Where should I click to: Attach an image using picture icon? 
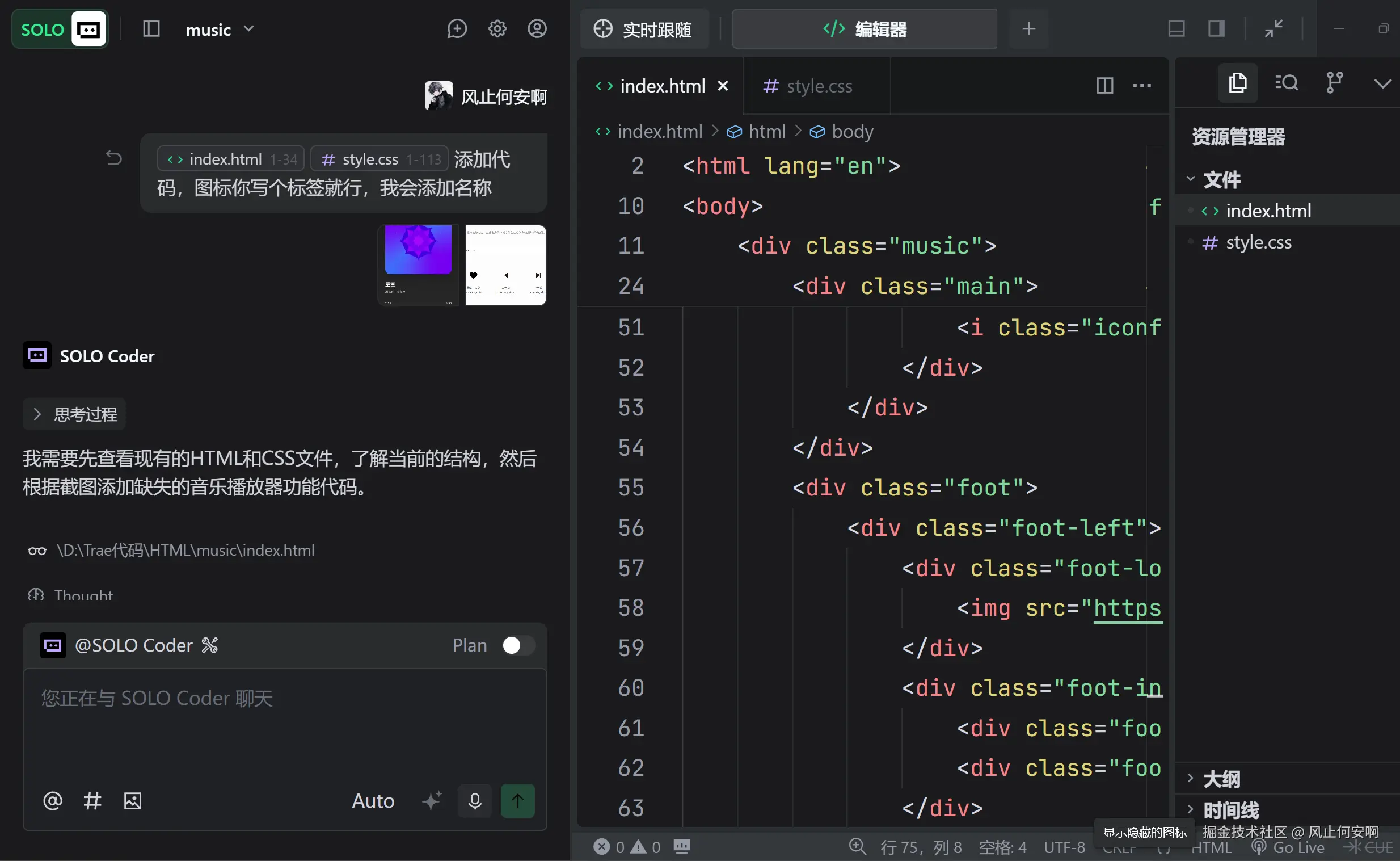coord(133,801)
